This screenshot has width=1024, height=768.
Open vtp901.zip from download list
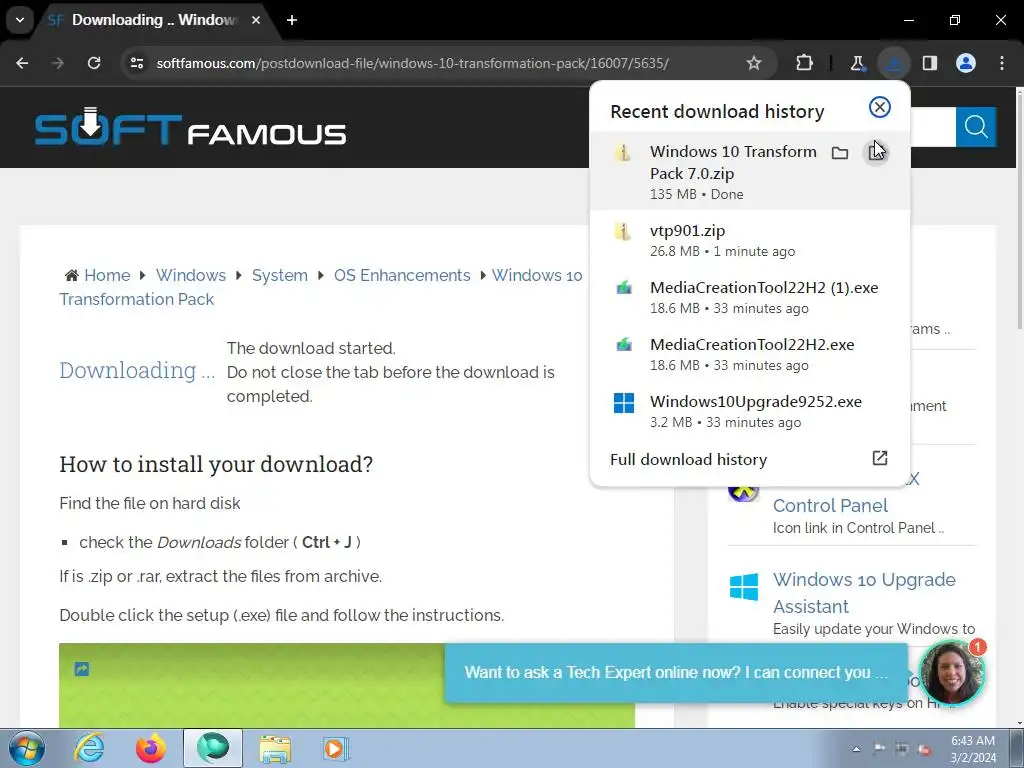point(750,240)
